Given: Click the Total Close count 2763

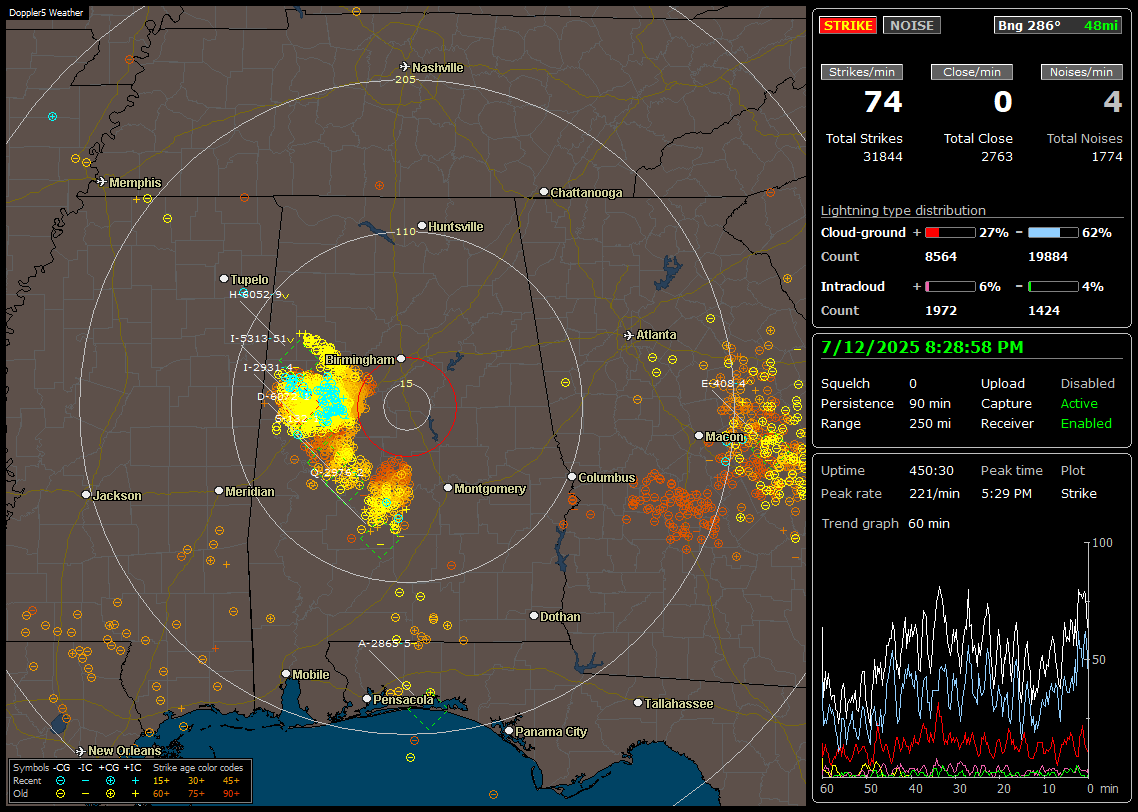Looking at the screenshot, I should 996,157.
